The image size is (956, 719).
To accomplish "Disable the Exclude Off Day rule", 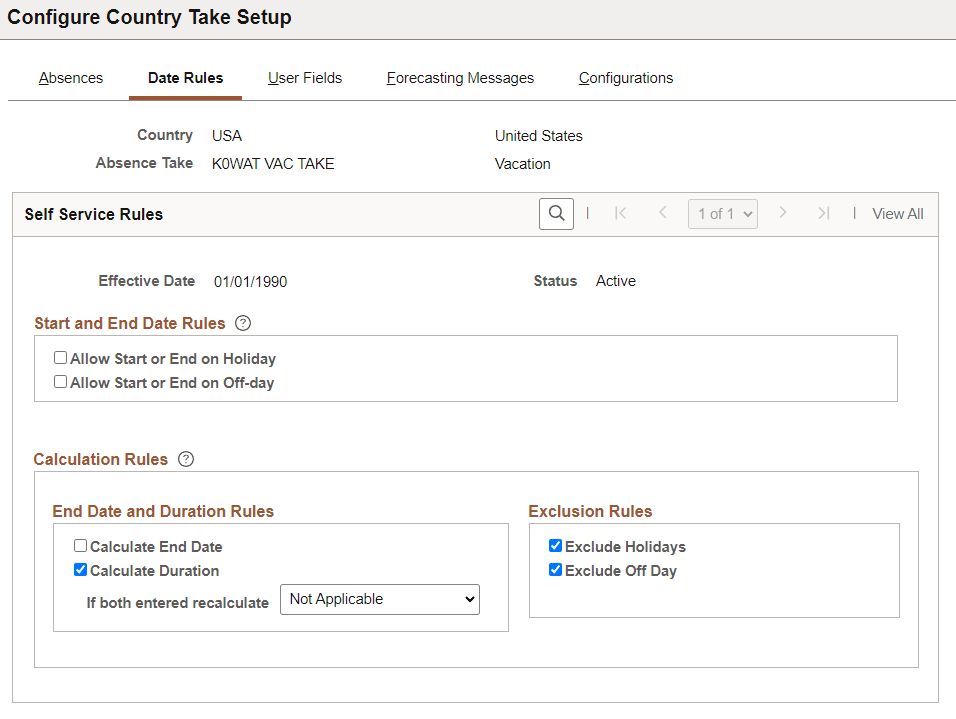I will [x=555, y=569].
